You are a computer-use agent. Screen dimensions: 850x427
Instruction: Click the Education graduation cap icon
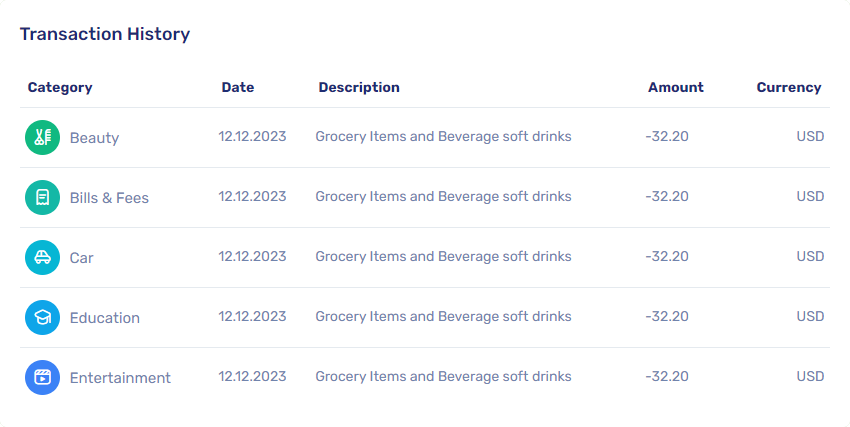point(42,318)
